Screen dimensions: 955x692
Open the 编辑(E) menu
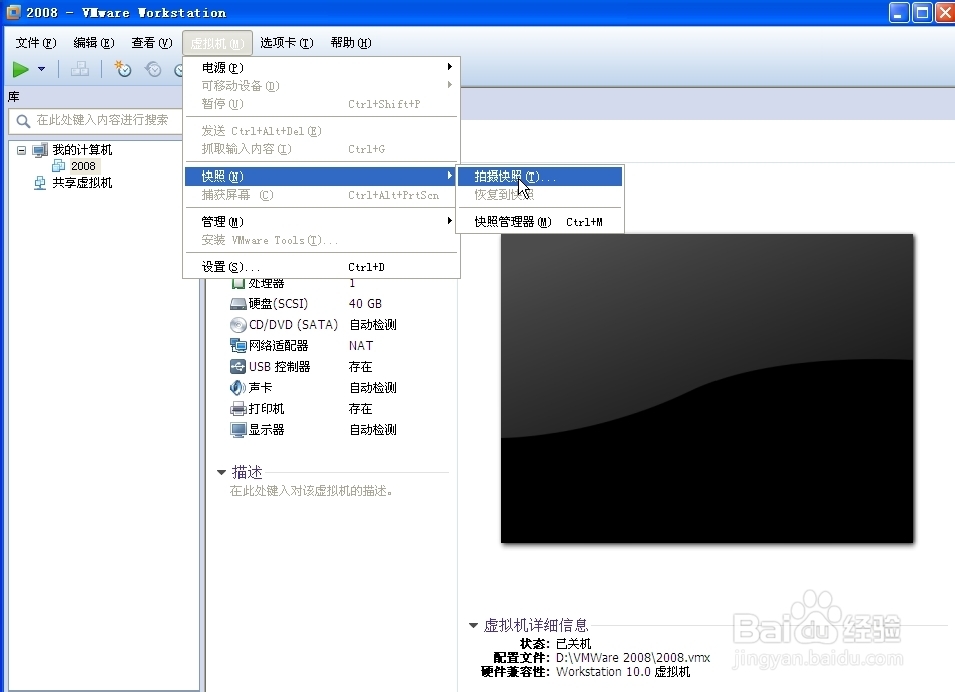pos(93,43)
